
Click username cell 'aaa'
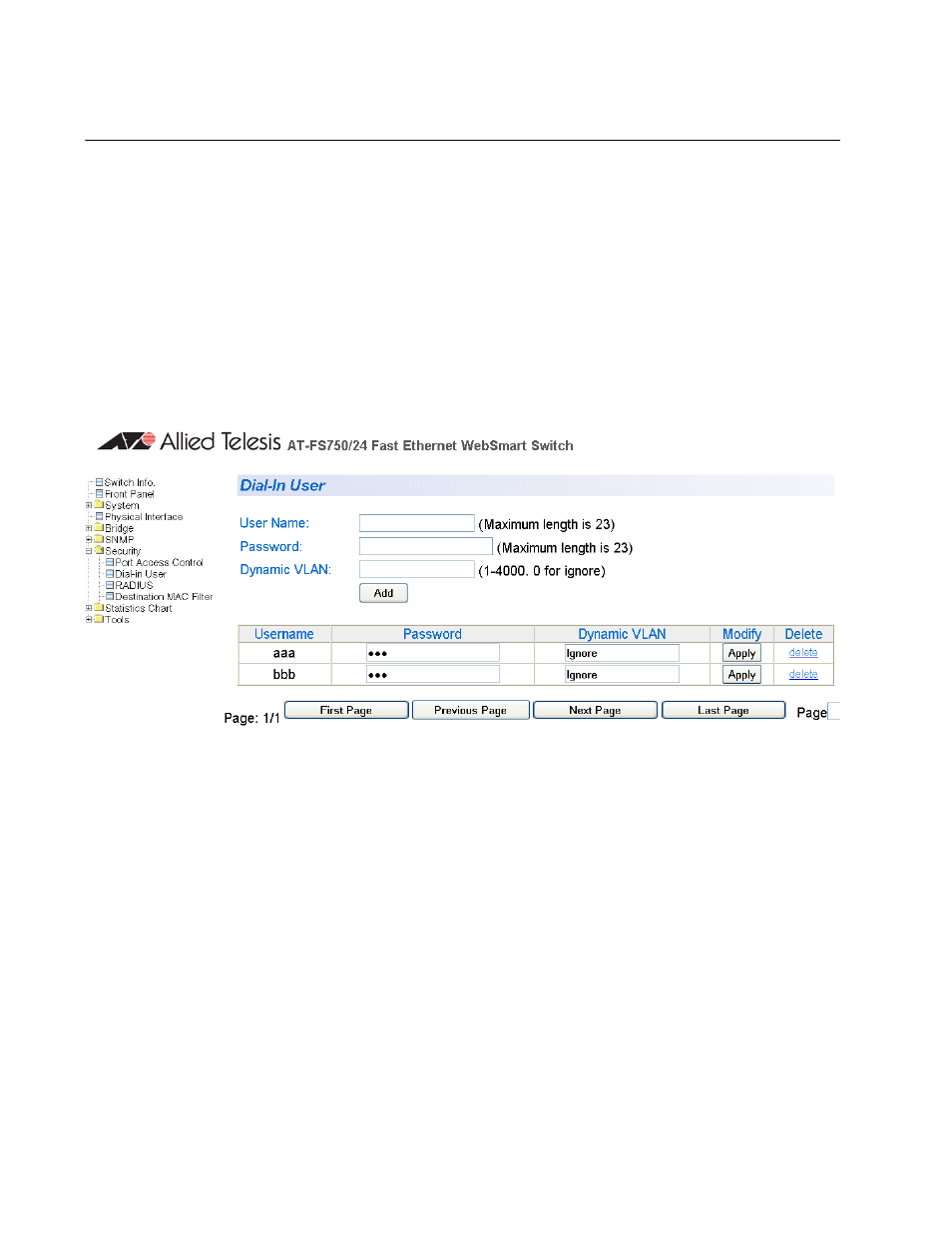point(284,653)
